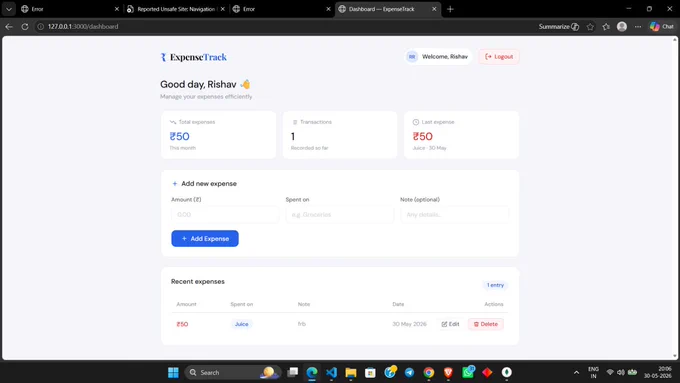The height and width of the screenshot is (383, 680).
Task: Show hidden system tray icons
Action: point(576,373)
